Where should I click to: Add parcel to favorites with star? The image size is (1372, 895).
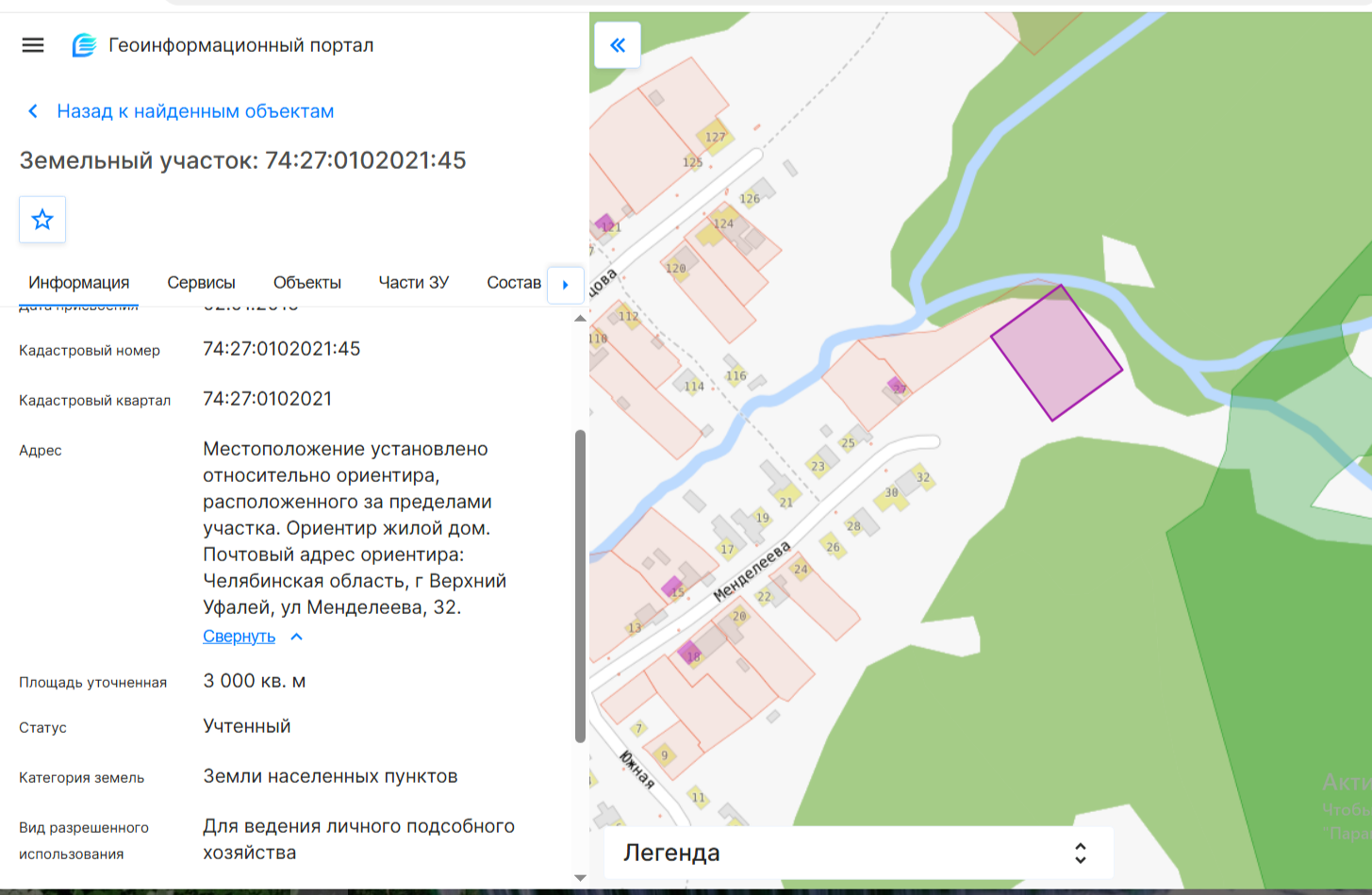click(42, 220)
